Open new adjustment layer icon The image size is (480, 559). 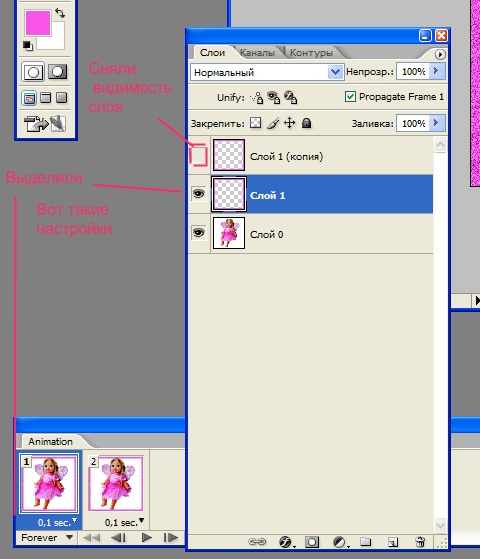point(341,542)
